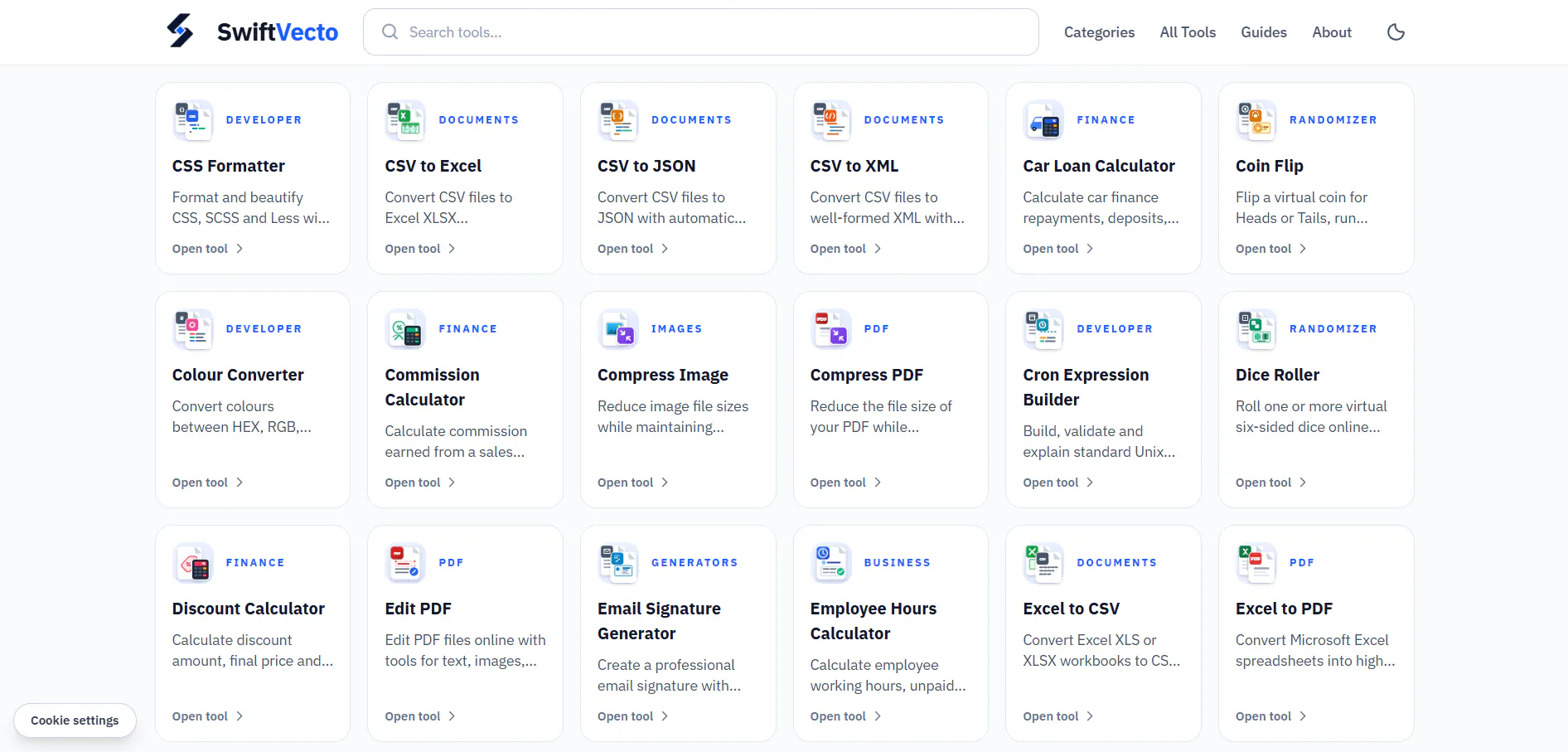Click the Colour Converter card icon
1568x752 pixels.
coord(193,329)
